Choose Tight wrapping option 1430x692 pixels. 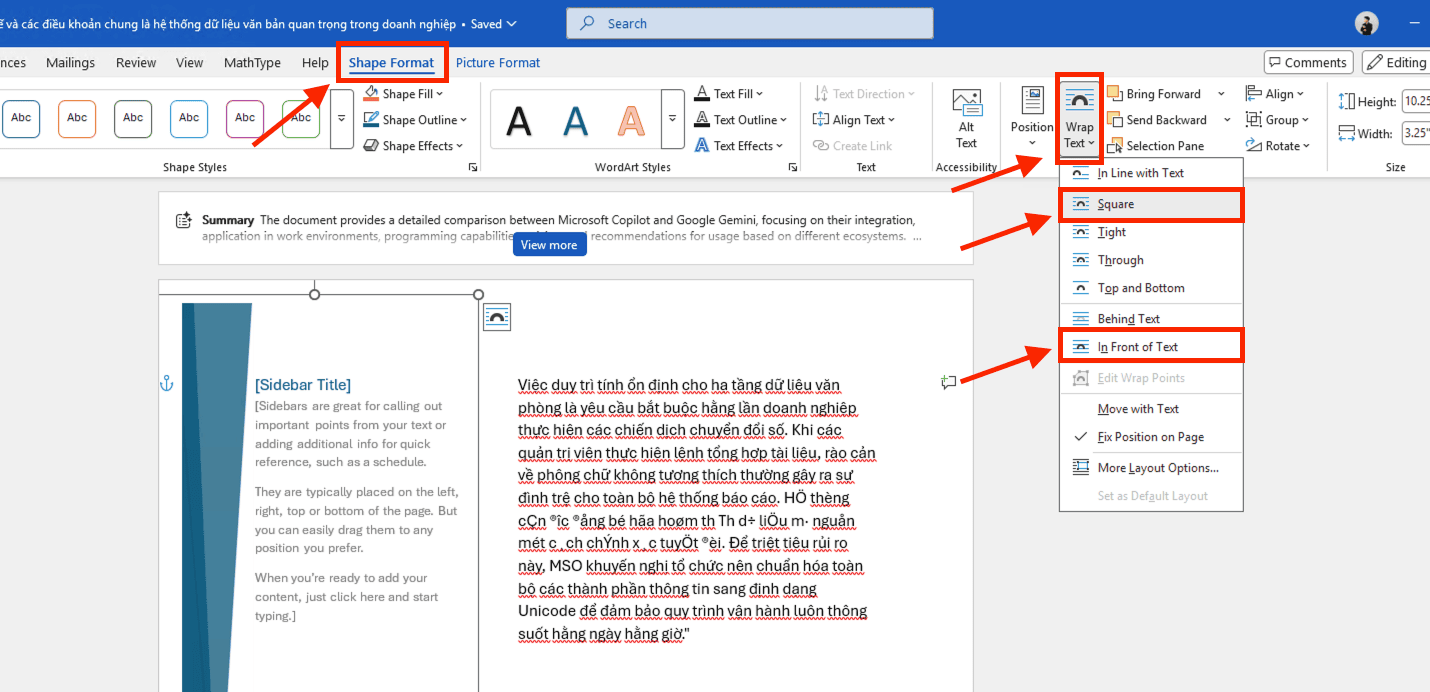(1151, 232)
